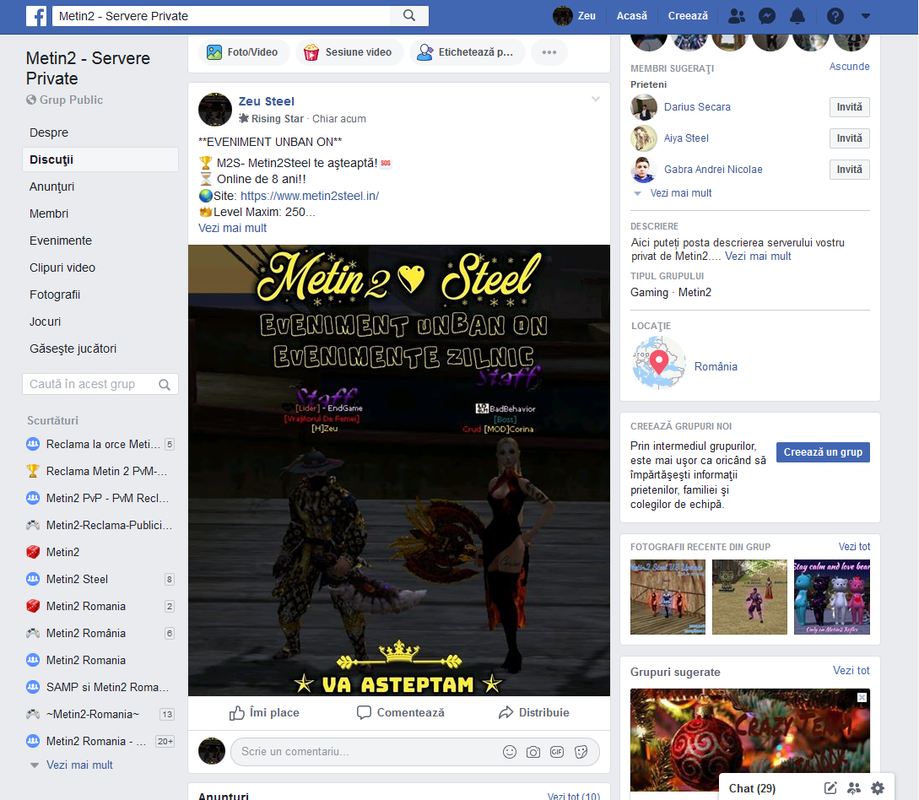
Task: Create new group chat icon
Action: tap(854, 788)
